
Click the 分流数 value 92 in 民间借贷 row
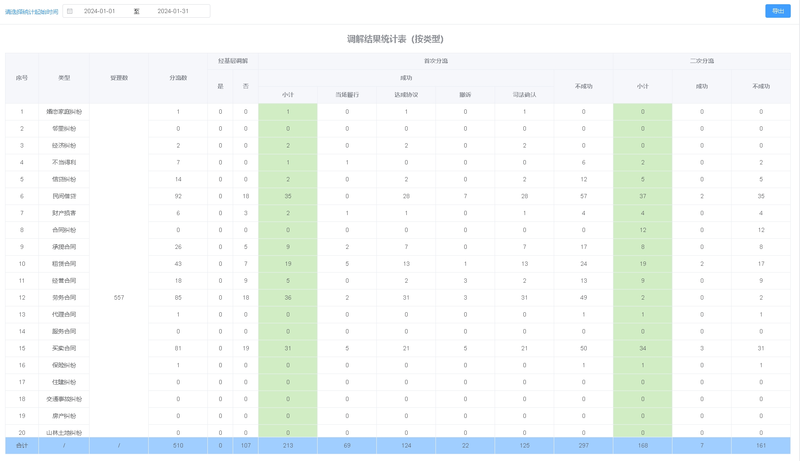178,196
